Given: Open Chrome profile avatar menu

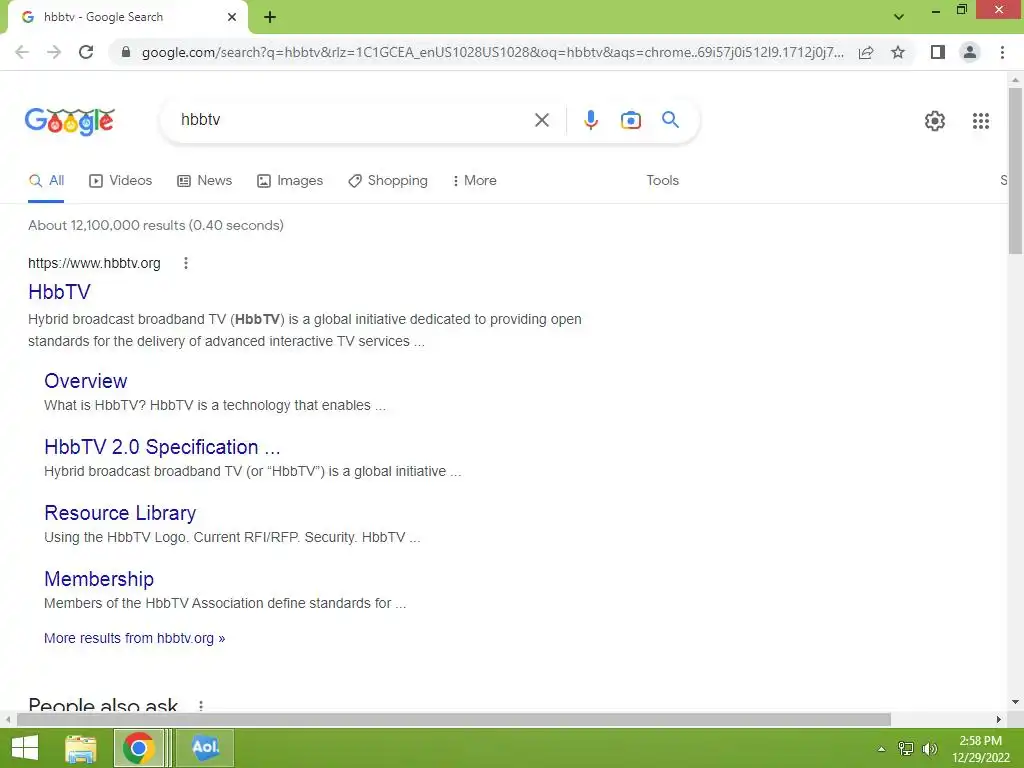Looking at the screenshot, I should point(970,52).
